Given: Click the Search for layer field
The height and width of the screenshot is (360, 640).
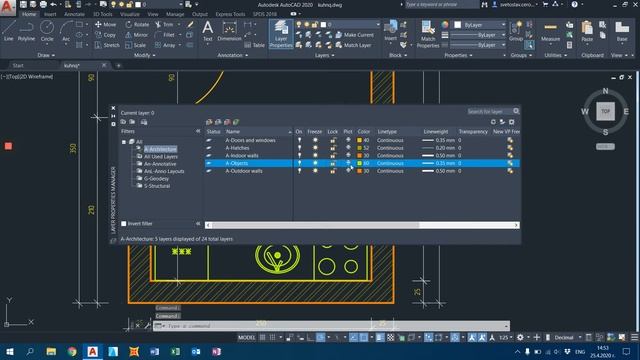Looking at the screenshot, I should 489,111.
